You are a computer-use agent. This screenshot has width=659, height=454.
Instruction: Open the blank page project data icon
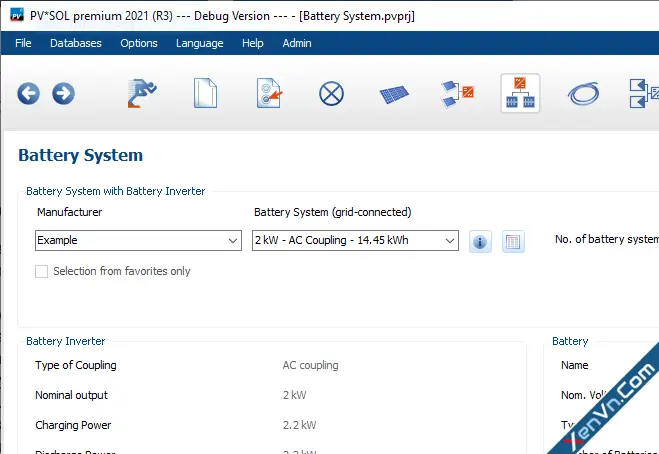[x=206, y=93]
